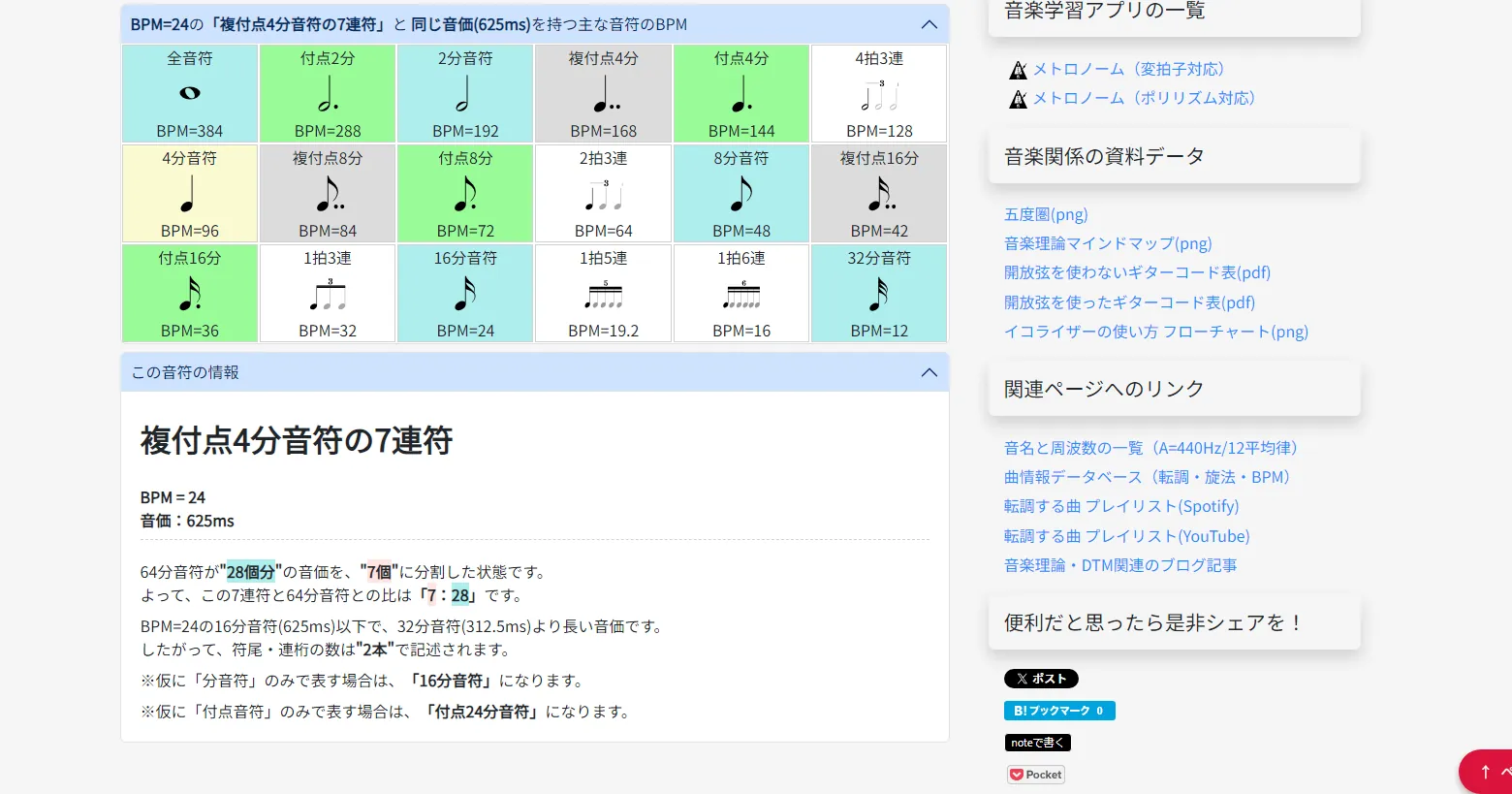1512x794 pixels.
Task: Click the BPM=168 label
Action: pyautogui.click(x=604, y=131)
